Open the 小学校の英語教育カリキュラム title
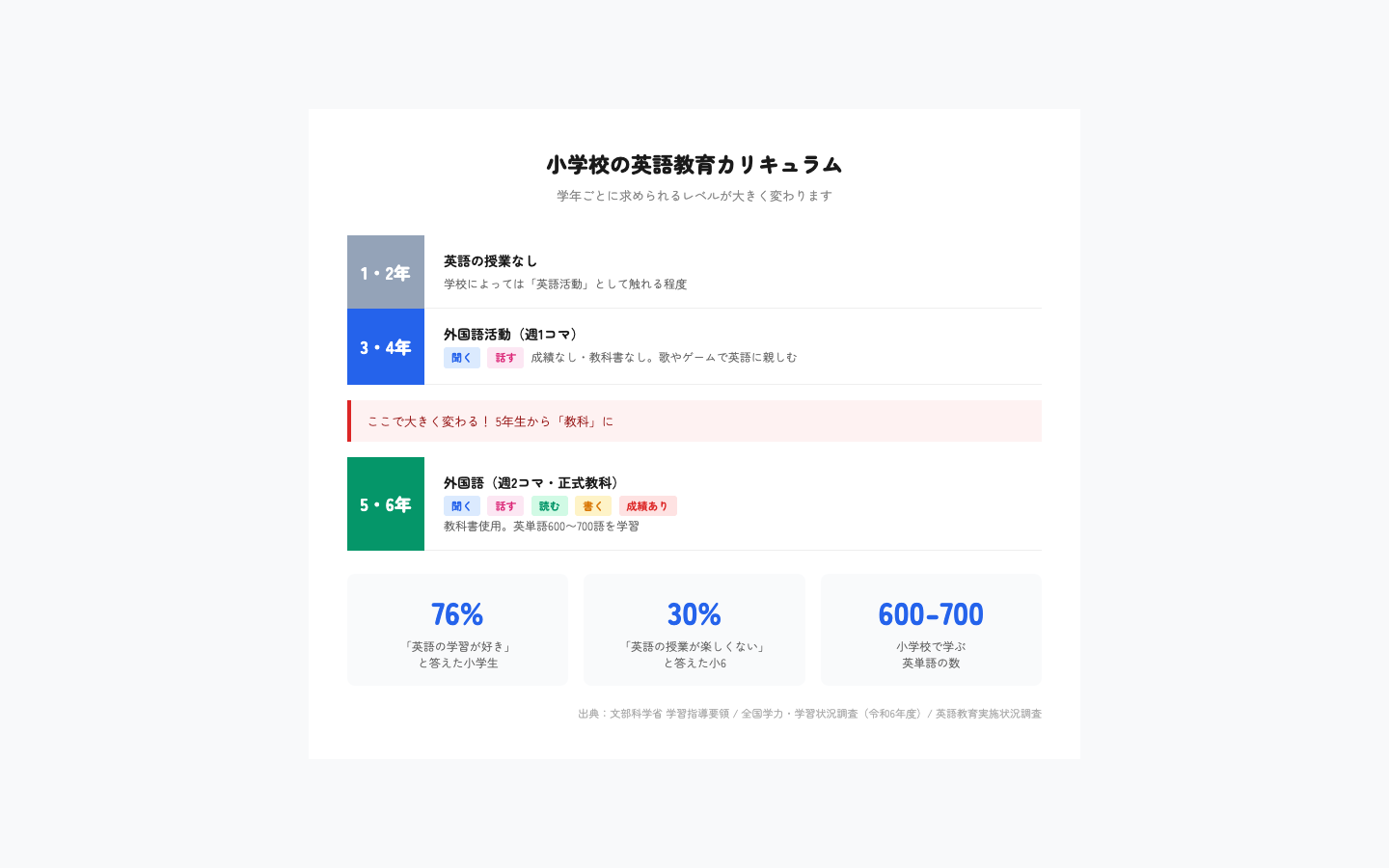 click(x=694, y=165)
